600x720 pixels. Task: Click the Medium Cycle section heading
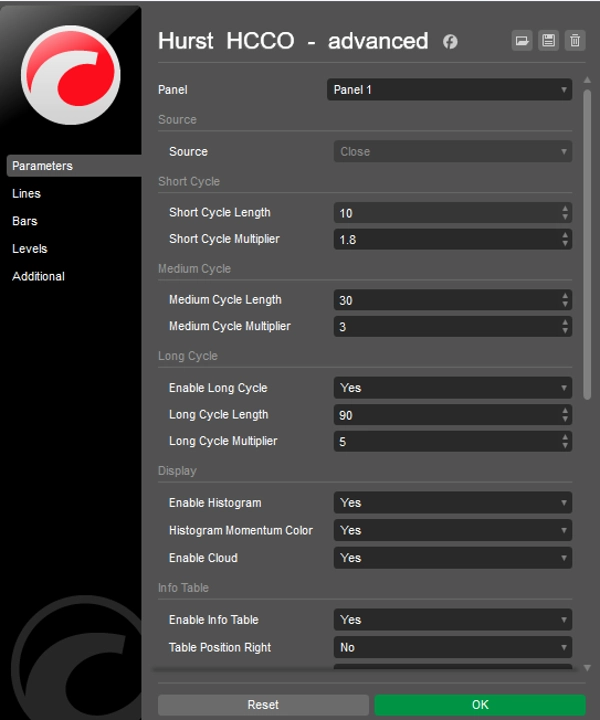tap(194, 269)
